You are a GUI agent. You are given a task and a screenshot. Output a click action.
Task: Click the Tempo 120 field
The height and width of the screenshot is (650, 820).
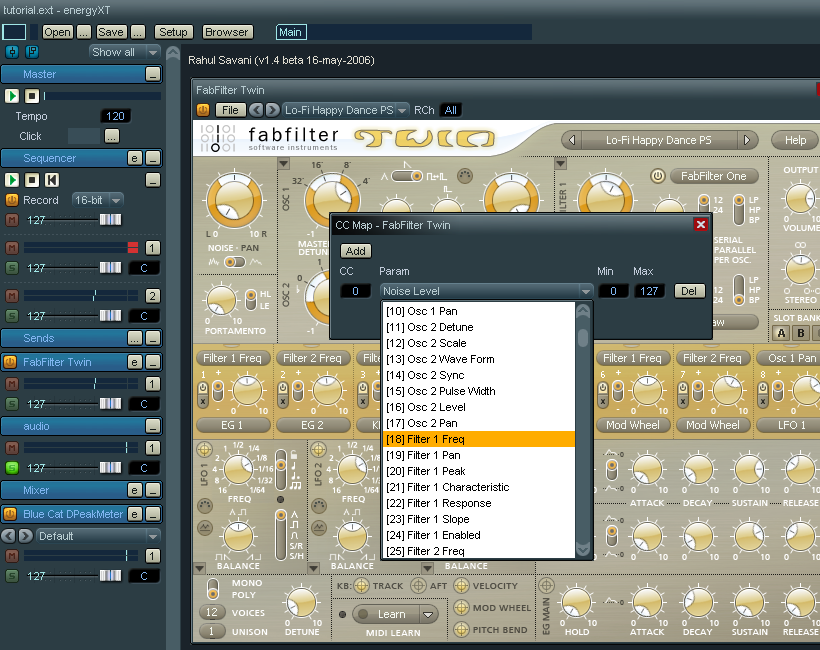(115, 116)
